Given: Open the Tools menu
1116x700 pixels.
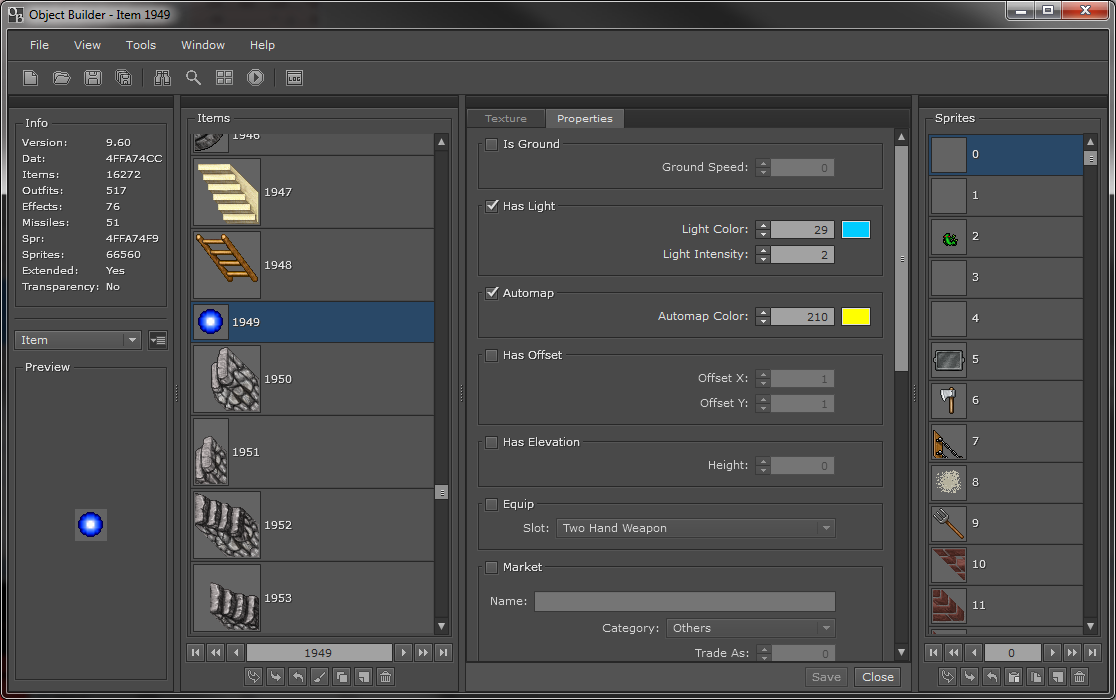Looking at the screenshot, I should tap(141, 45).
